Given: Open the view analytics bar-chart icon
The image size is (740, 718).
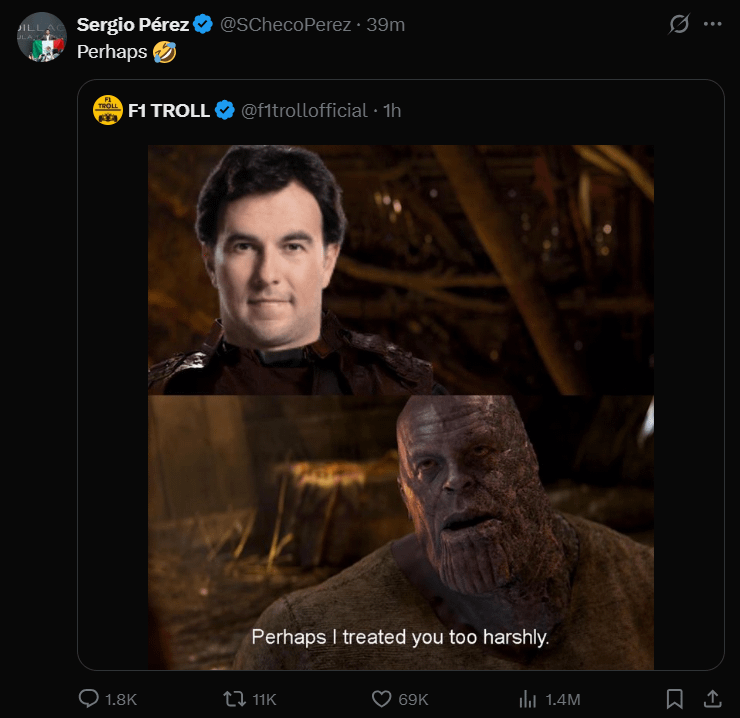Looking at the screenshot, I should tap(530, 698).
